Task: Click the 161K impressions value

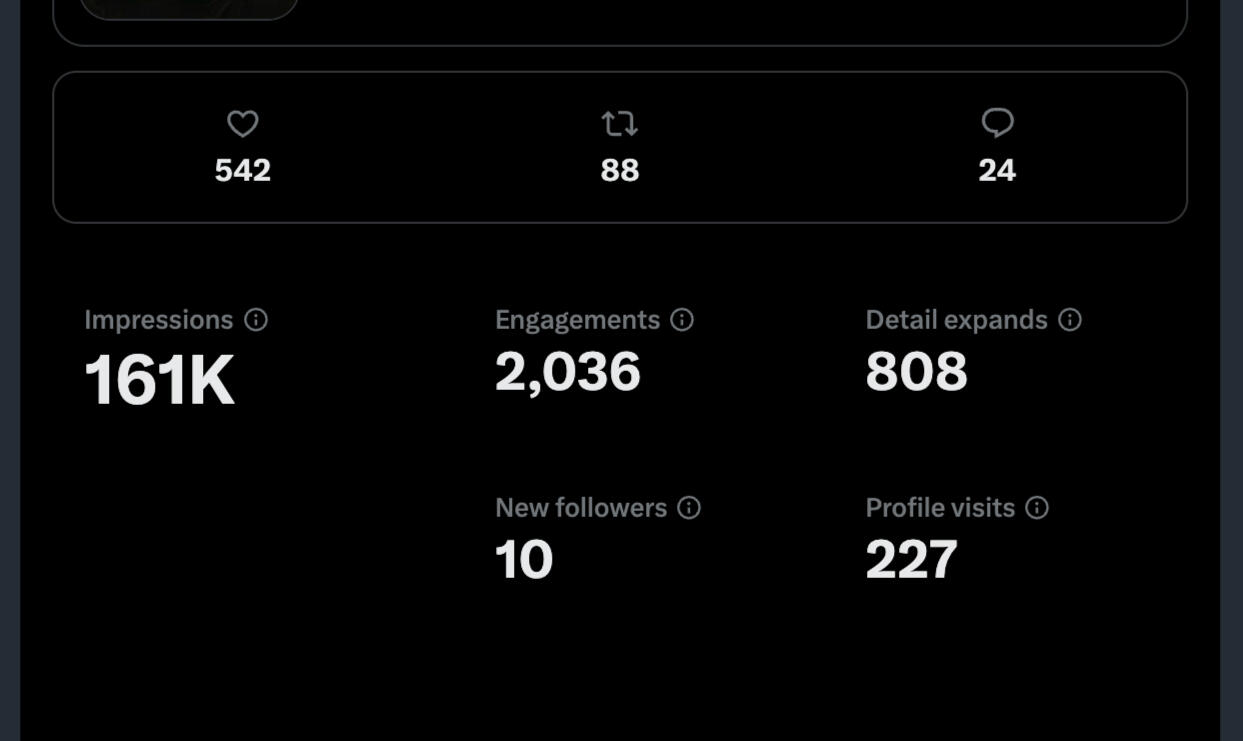Action: 160,381
